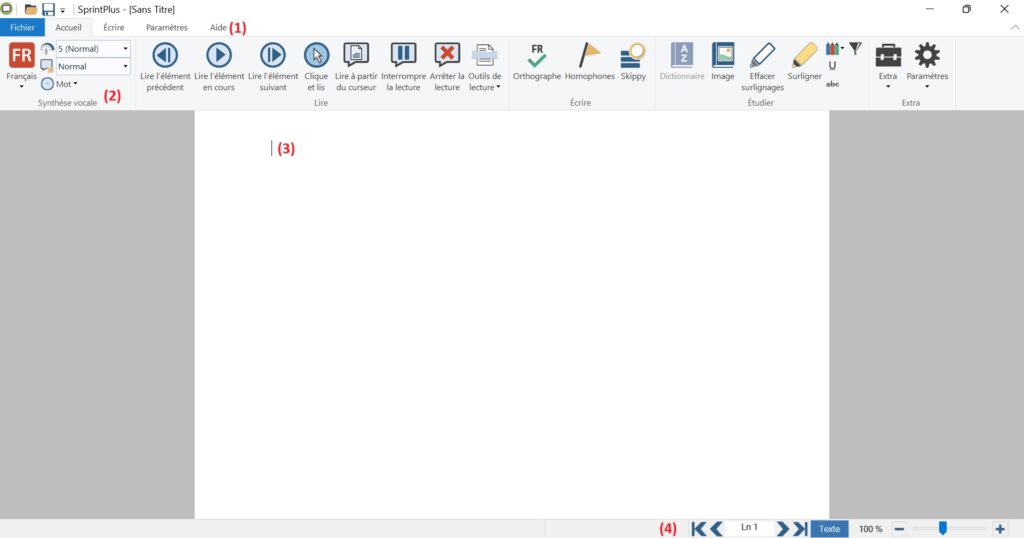Expand the Français language arrow

pyautogui.click(x=22, y=87)
